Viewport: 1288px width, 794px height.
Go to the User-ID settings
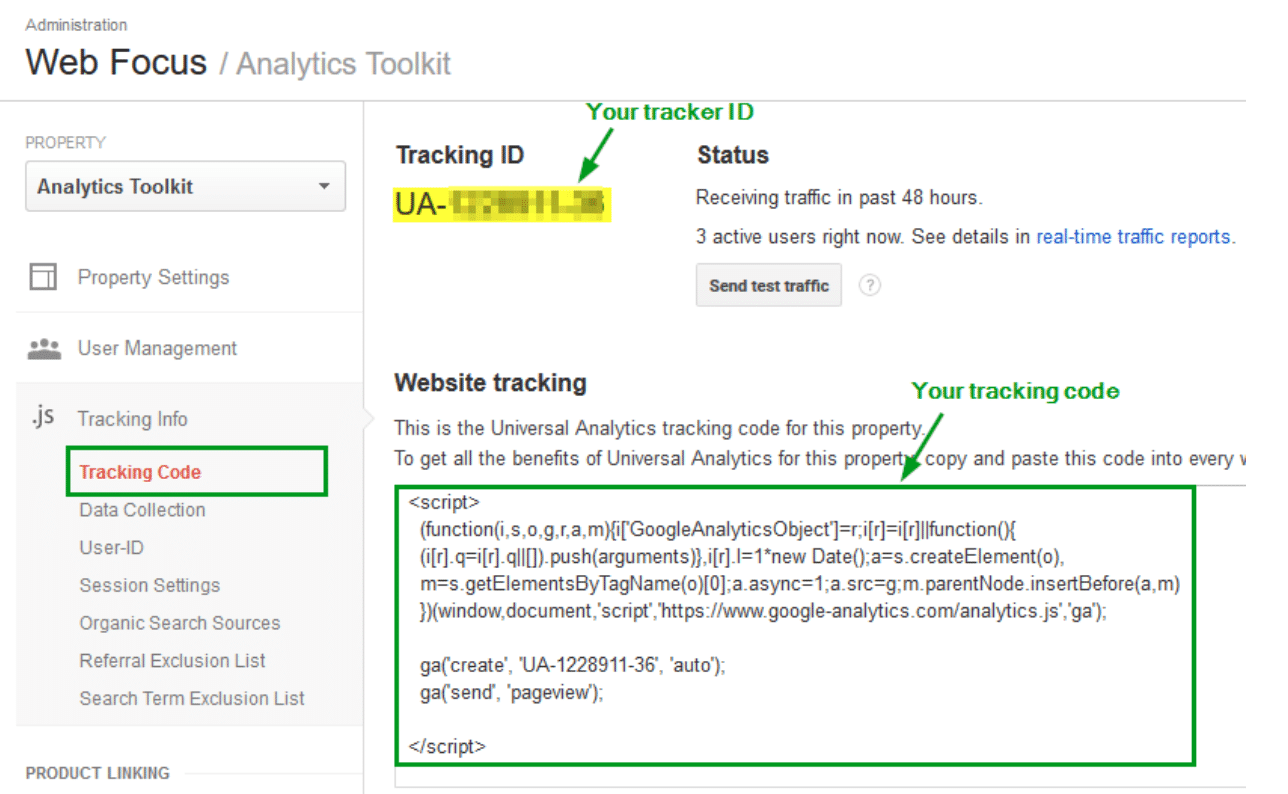coord(109,548)
